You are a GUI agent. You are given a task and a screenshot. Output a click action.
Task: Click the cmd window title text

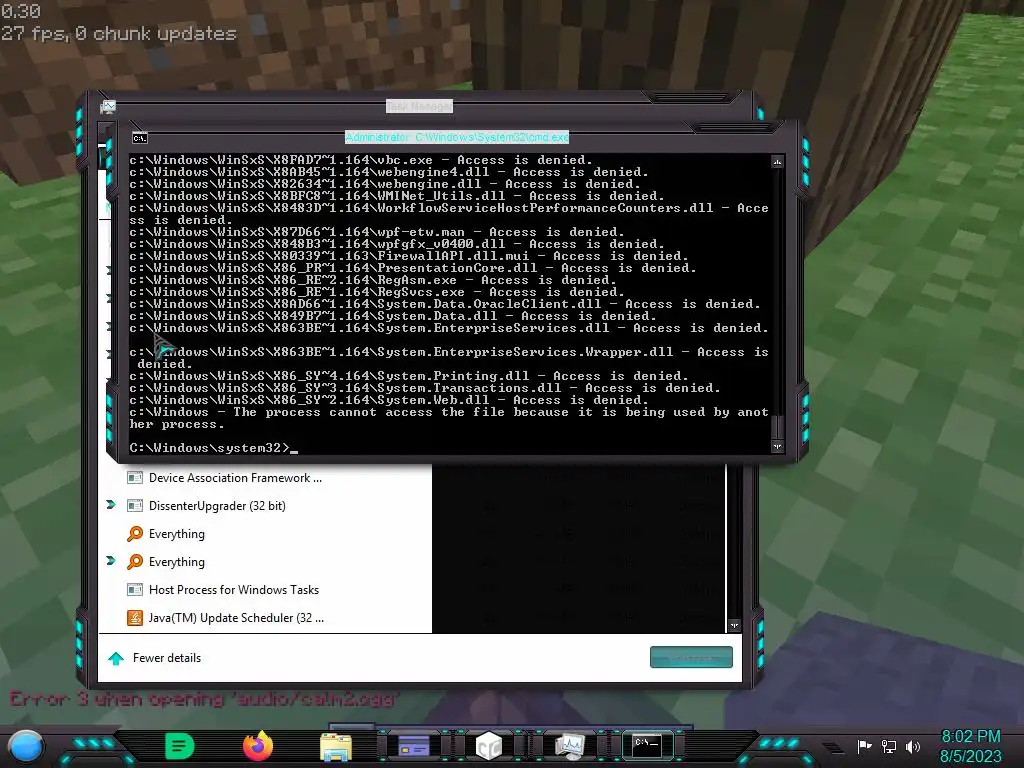(457, 137)
